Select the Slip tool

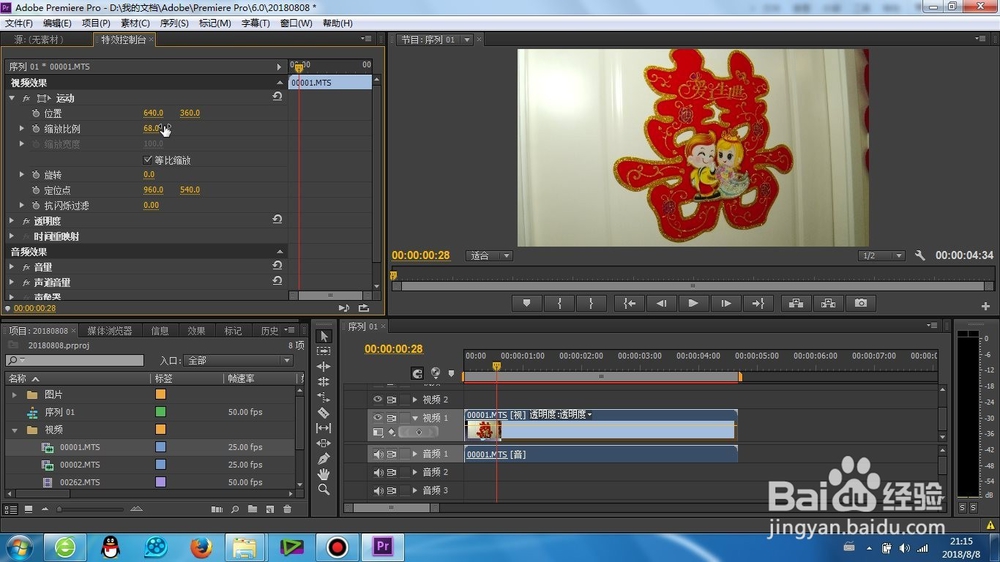(x=323, y=428)
